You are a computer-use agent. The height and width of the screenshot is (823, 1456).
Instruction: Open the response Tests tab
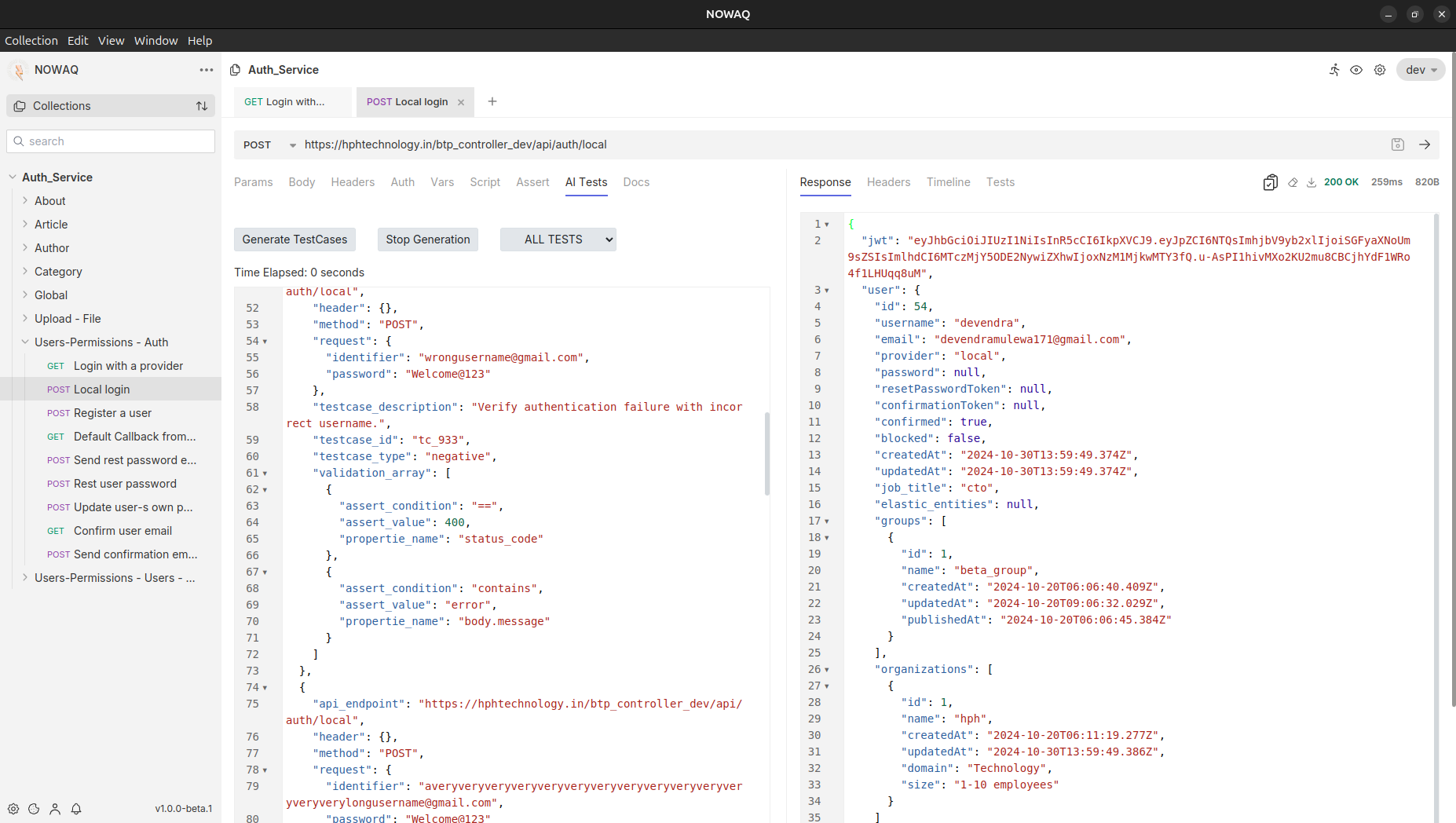point(1001,182)
